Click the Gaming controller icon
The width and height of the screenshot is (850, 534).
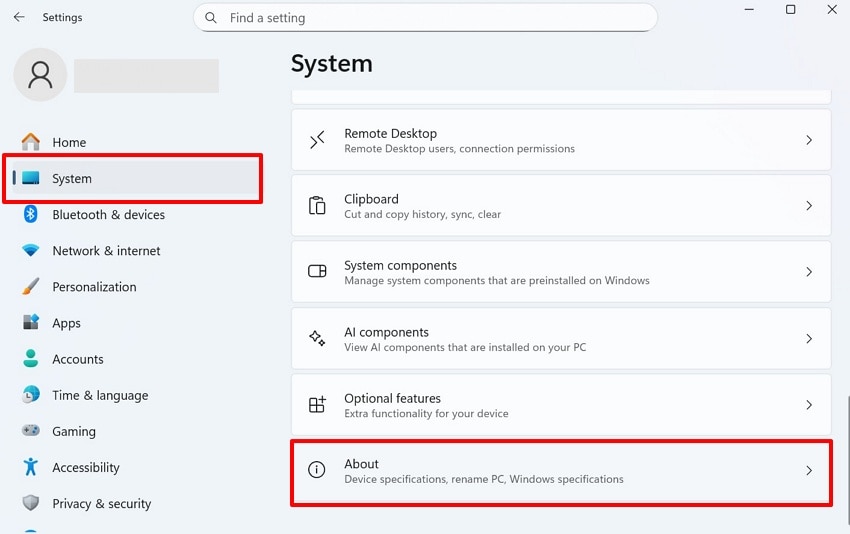(31, 430)
